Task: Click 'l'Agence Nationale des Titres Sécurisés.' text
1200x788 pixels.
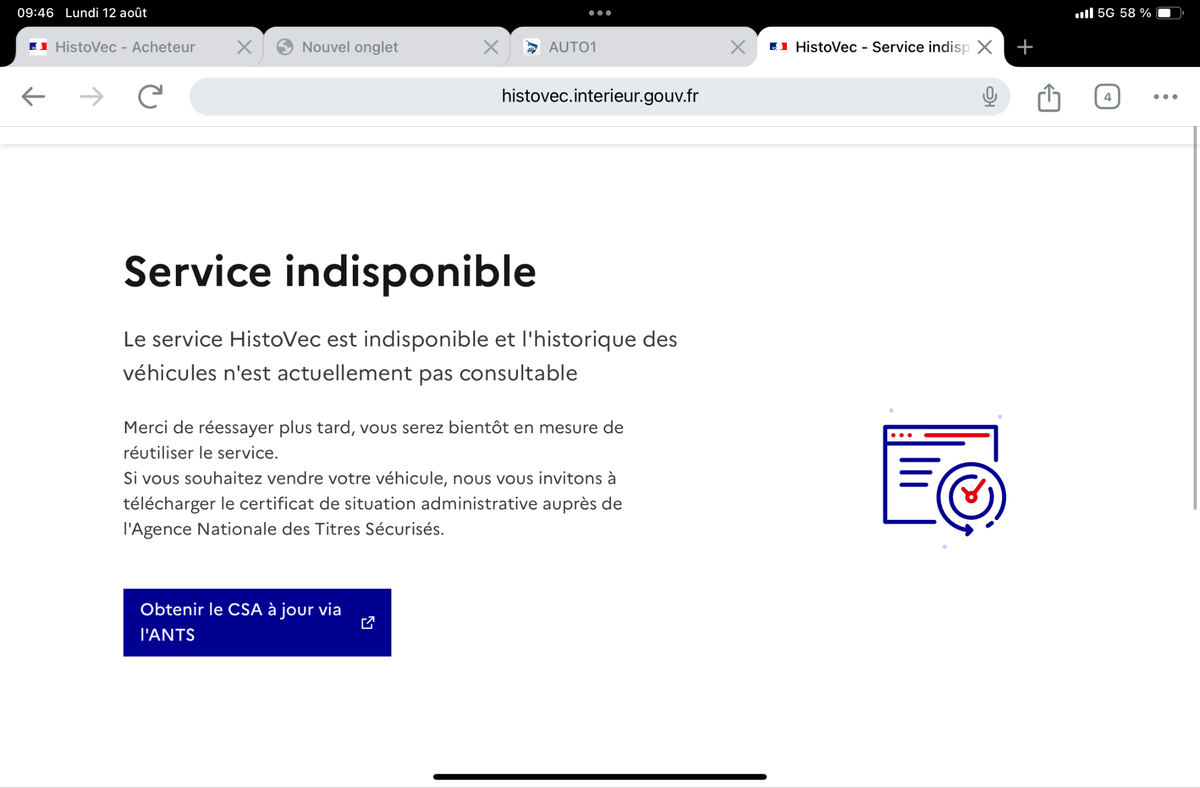Action: [x=283, y=529]
